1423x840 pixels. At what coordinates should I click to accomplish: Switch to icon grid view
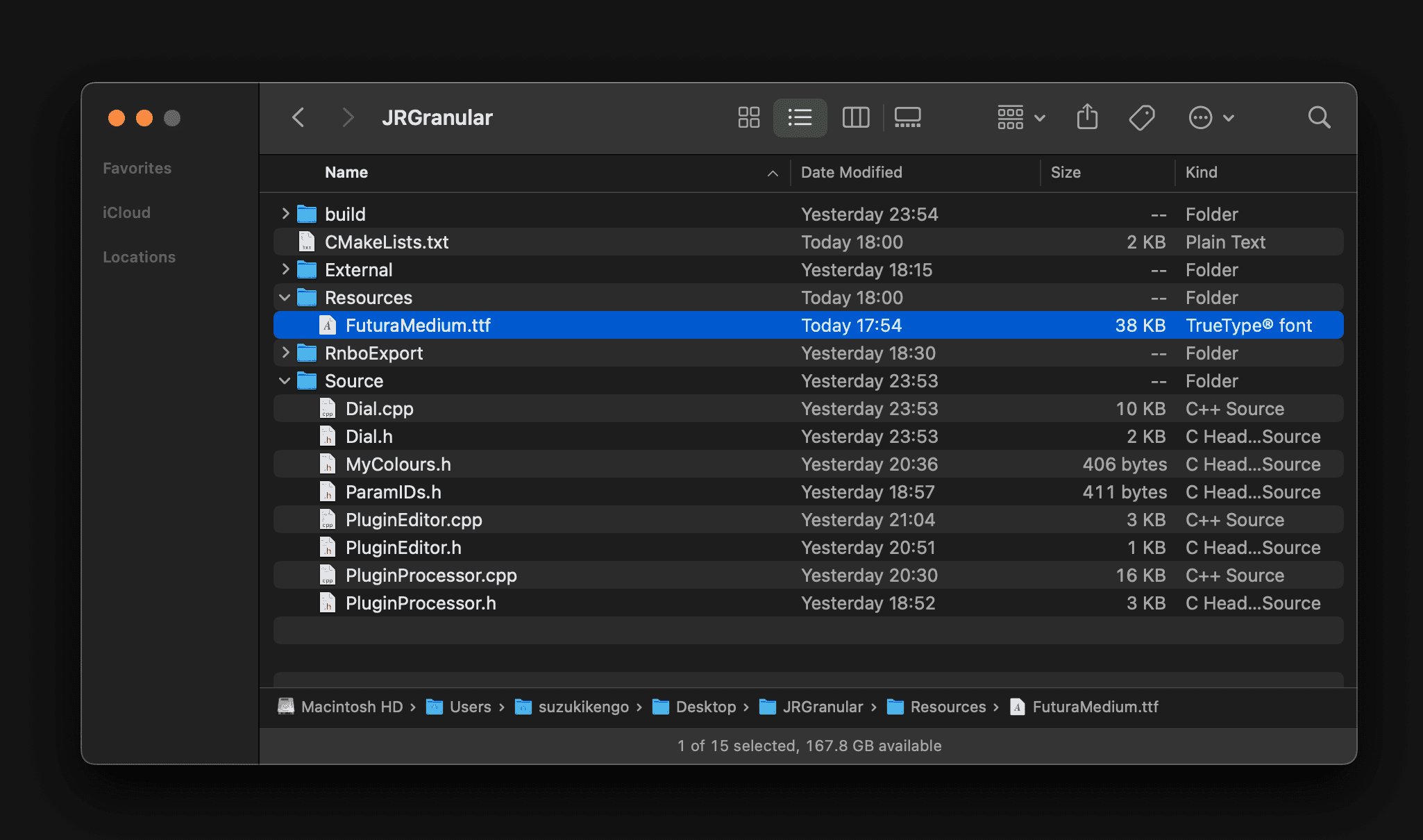[x=748, y=117]
